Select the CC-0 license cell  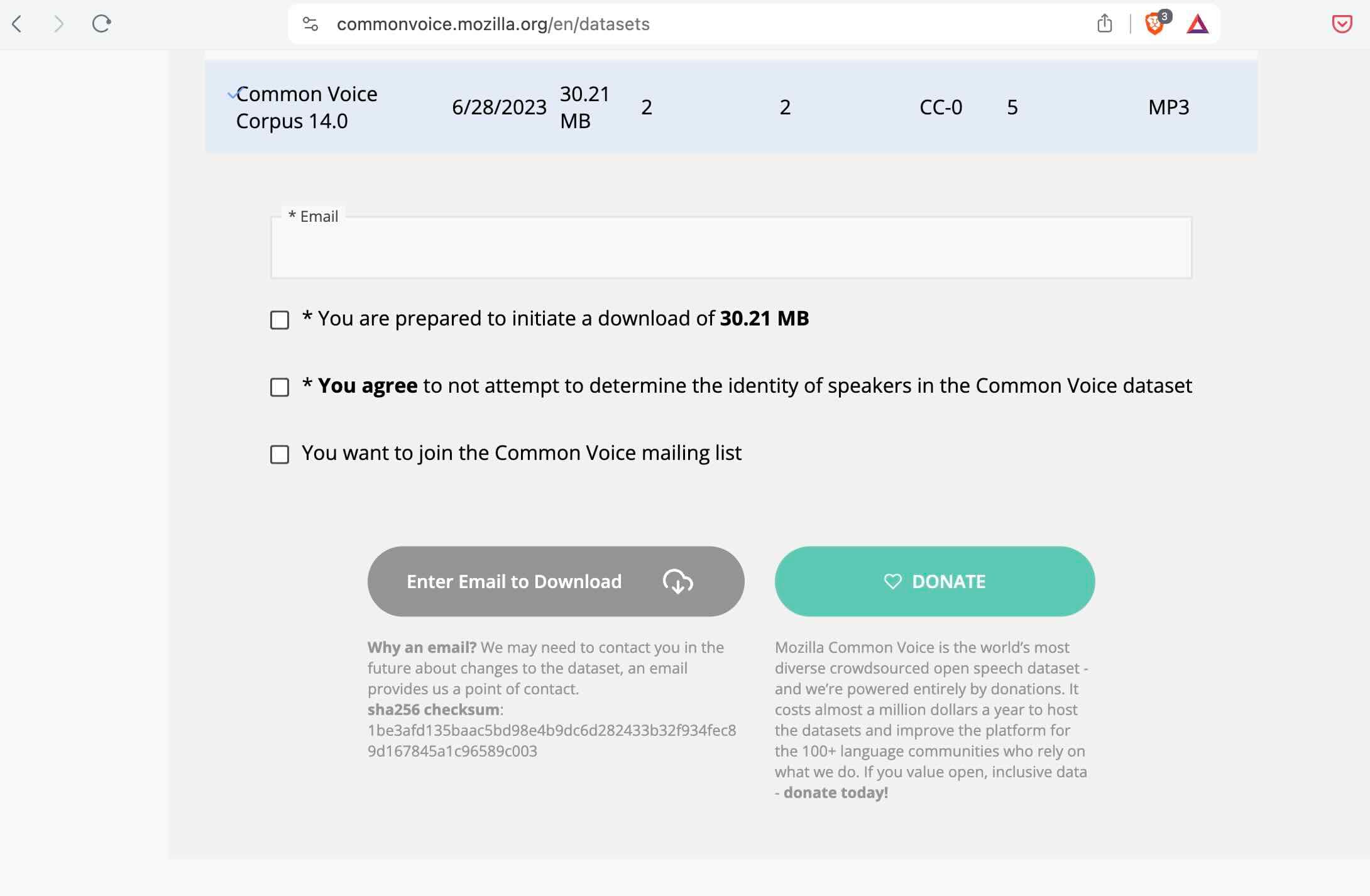point(941,107)
